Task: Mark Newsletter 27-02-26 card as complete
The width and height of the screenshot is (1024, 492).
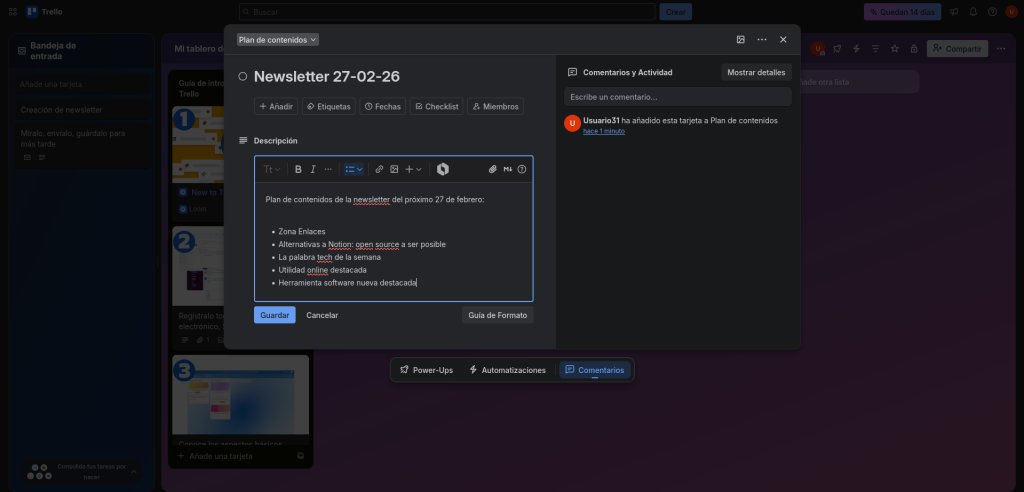Action: tap(243, 76)
